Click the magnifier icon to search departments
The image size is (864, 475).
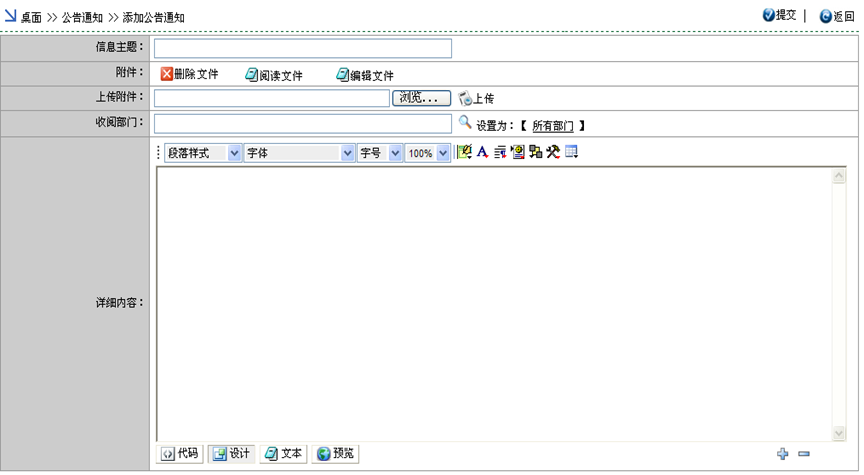465,122
